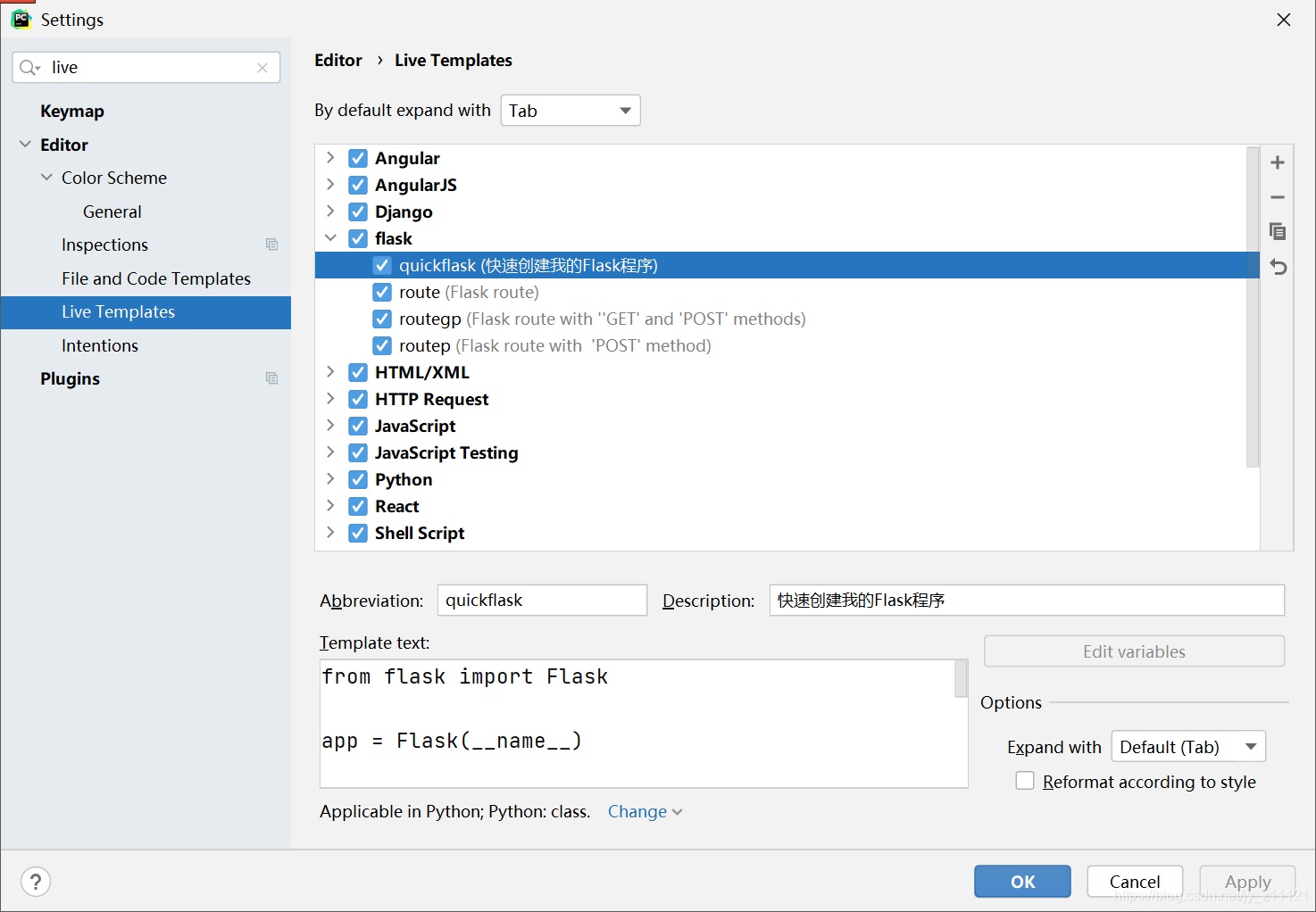Click the Duplicate template copy icon
The width and height of the screenshot is (1316, 912).
(1278, 232)
